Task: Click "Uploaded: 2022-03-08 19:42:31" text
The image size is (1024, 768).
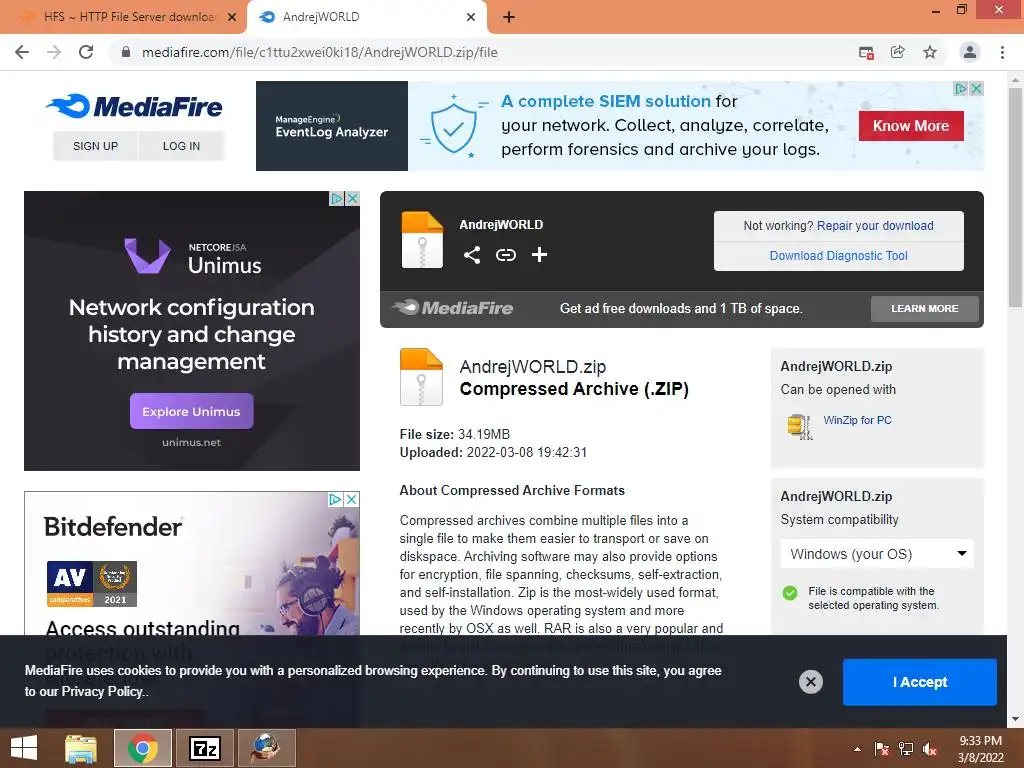Action: tap(493, 452)
